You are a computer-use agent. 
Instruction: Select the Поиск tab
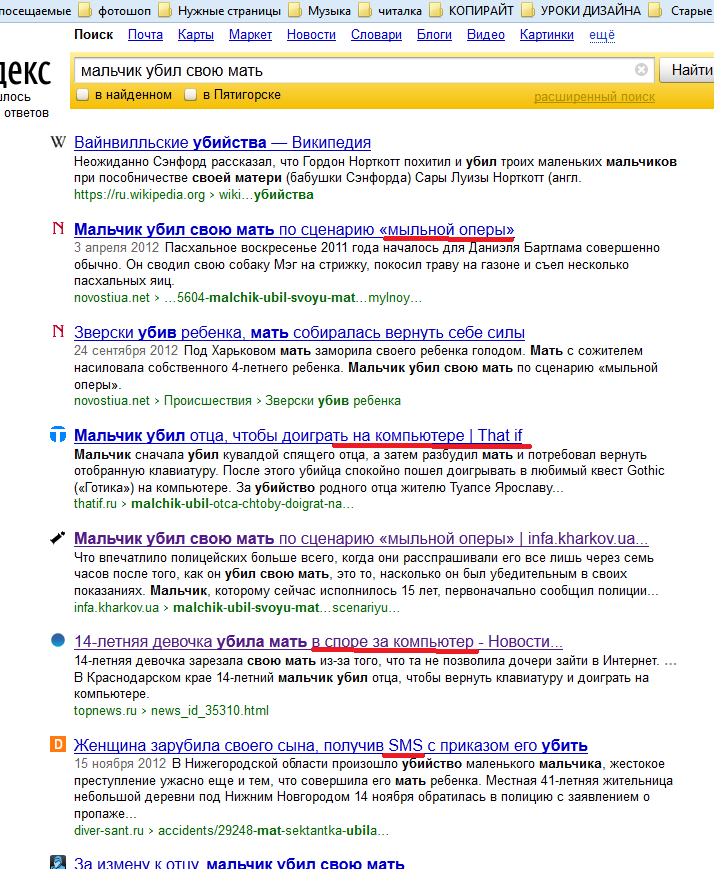tap(94, 34)
